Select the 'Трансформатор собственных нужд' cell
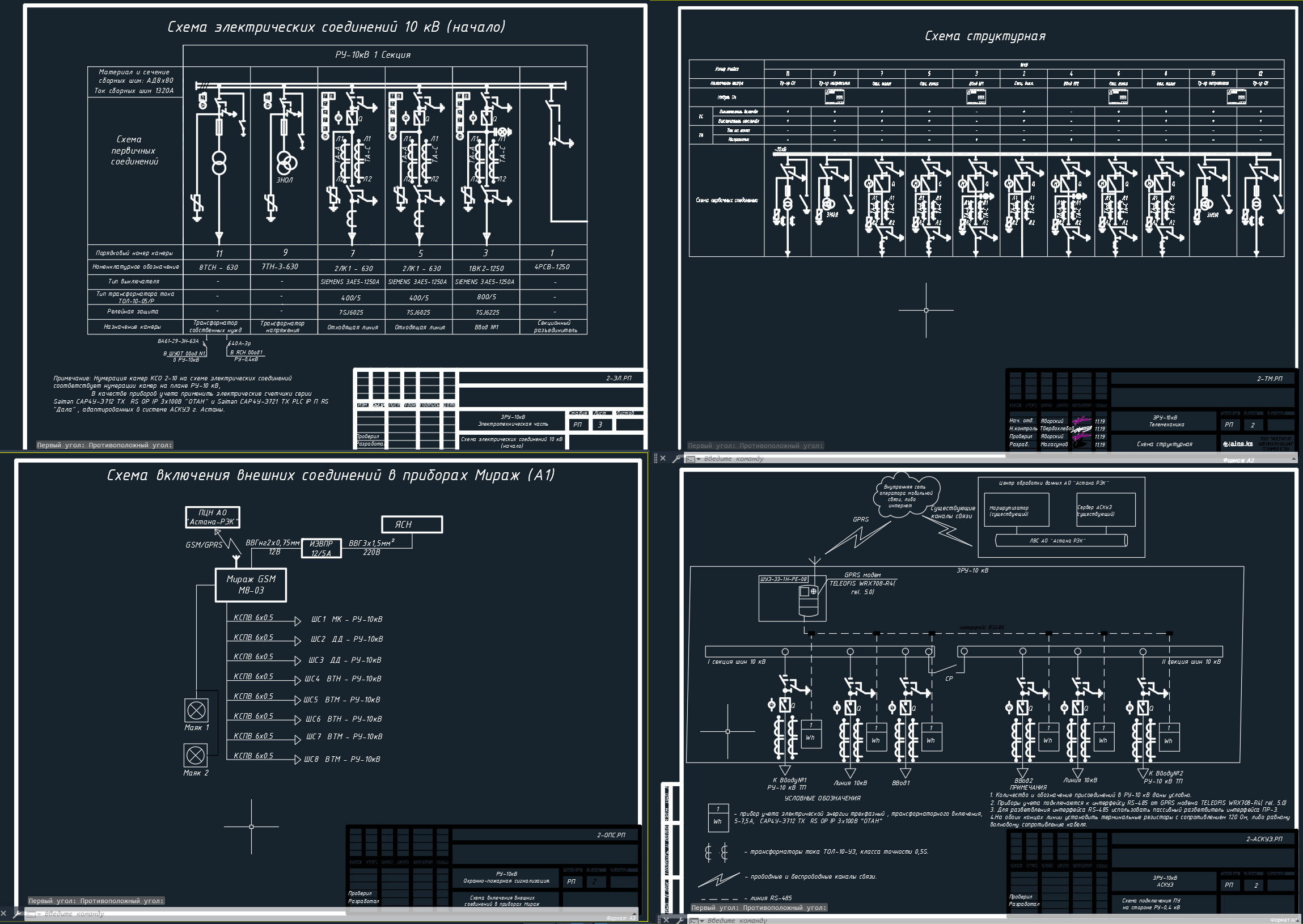The height and width of the screenshot is (924, 1303). pyautogui.click(x=215, y=327)
